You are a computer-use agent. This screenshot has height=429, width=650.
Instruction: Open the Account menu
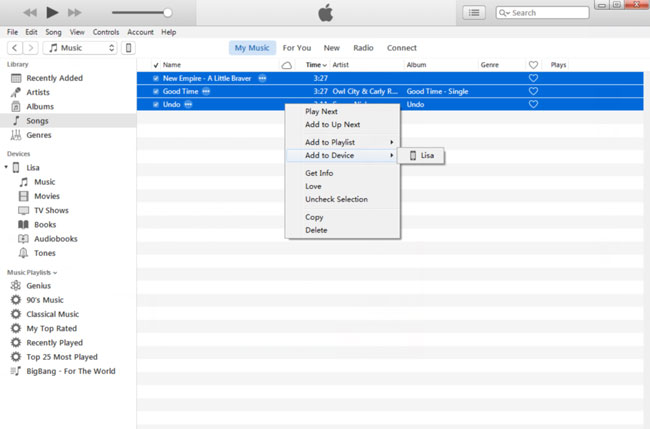(x=140, y=32)
